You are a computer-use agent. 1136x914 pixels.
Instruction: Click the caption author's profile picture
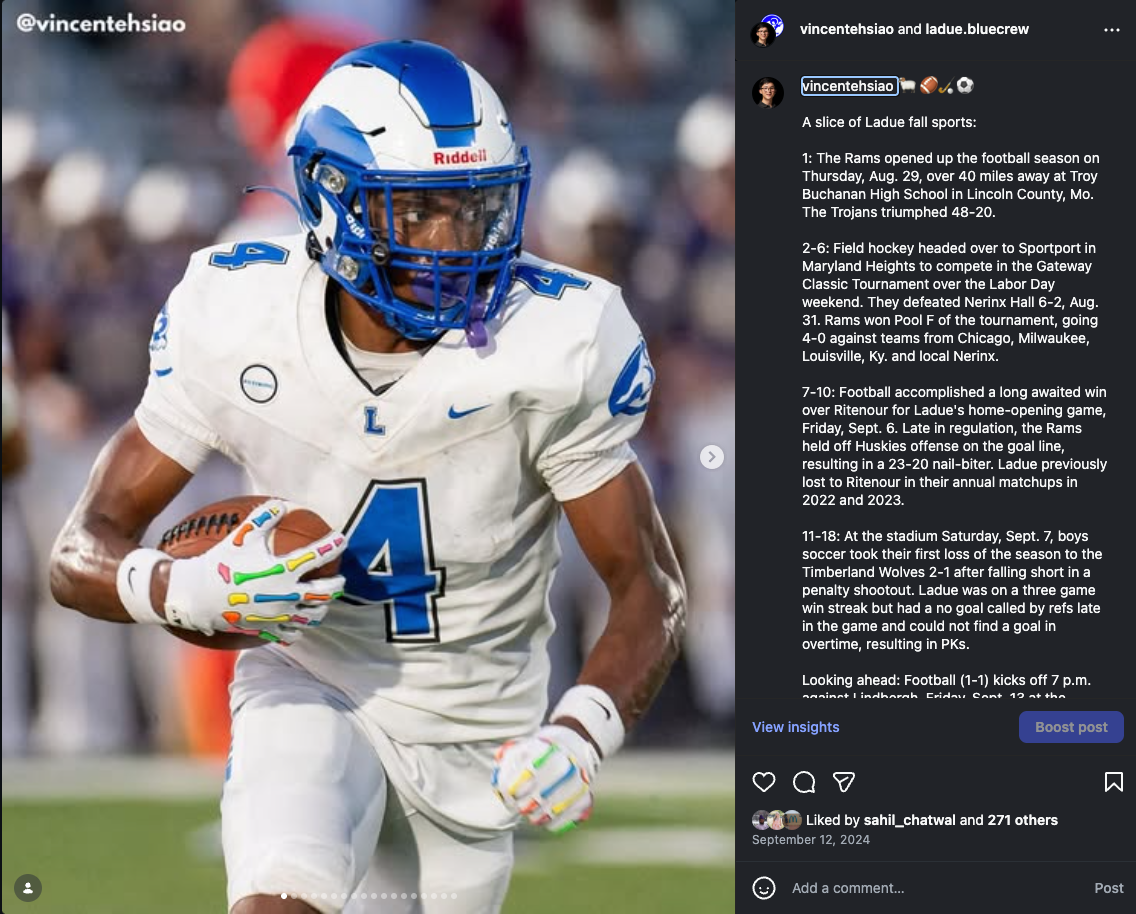pyautogui.click(x=767, y=92)
